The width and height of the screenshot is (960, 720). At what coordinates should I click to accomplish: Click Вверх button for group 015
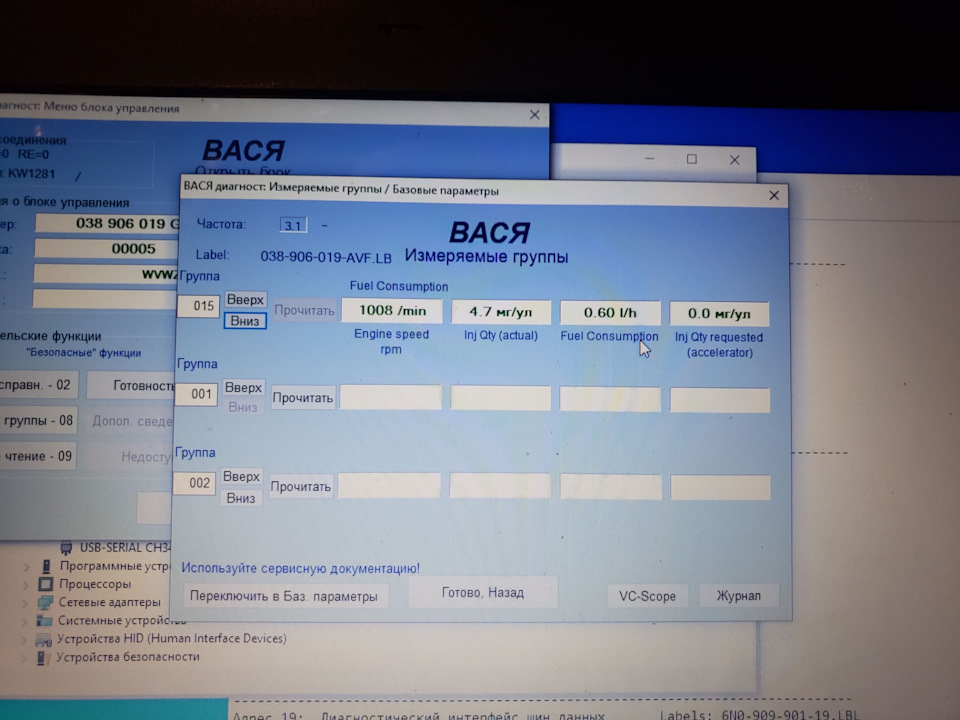(245, 299)
